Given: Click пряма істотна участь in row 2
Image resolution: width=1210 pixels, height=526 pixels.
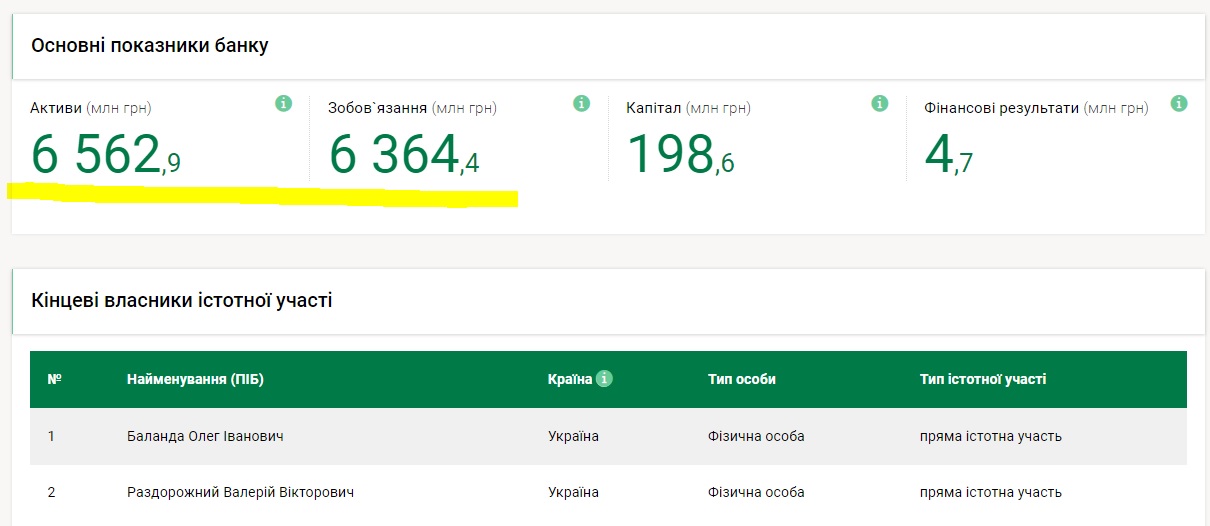Looking at the screenshot, I should 990,493.
